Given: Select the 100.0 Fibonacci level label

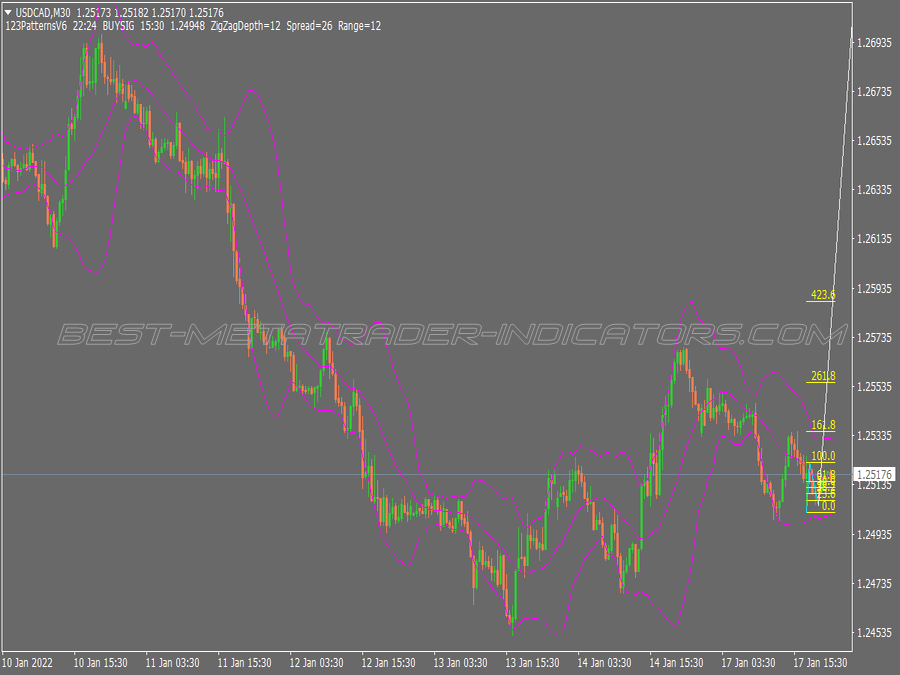Looking at the screenshot, I should point(823,456).
